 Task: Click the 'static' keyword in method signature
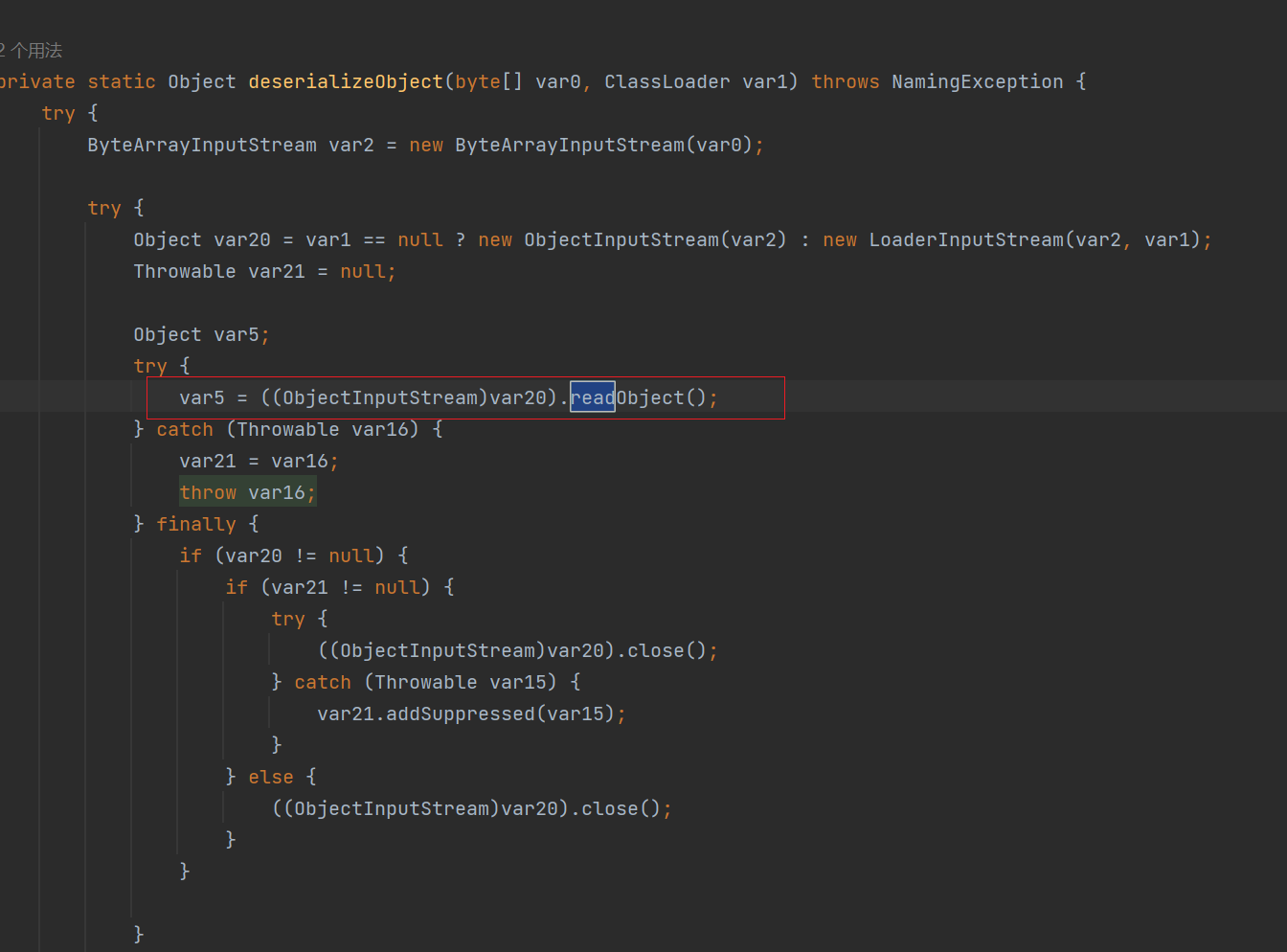pyautogui.click(x=122, y=82)
